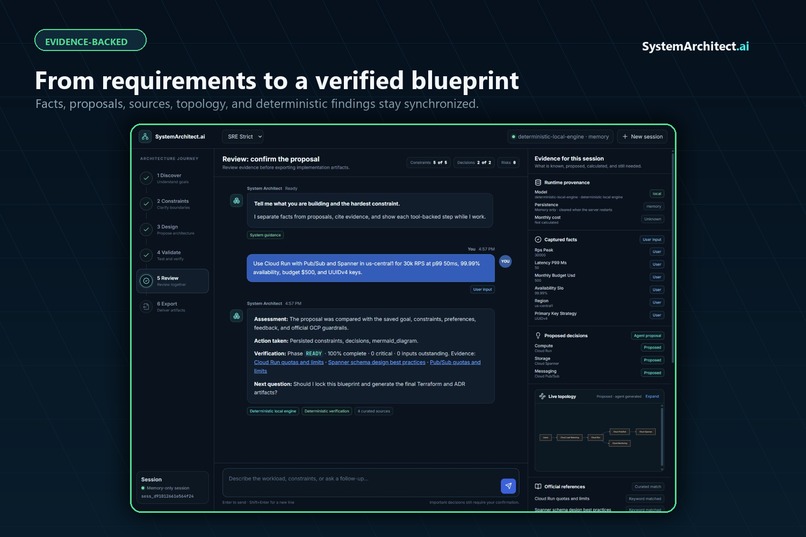806x537 pixels.
Task: Click the Proposed badge for Compute
Action: tap(652, 347)
